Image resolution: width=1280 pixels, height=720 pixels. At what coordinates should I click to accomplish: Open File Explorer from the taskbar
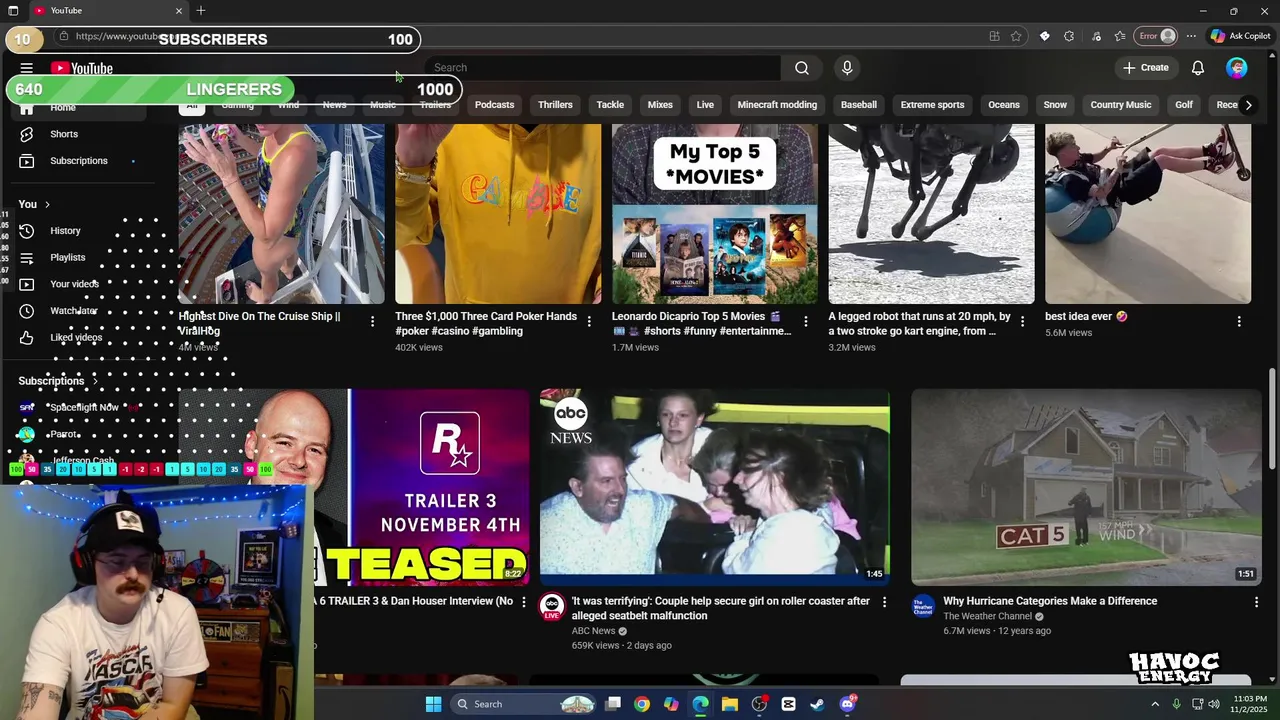[x=730, y=704]
